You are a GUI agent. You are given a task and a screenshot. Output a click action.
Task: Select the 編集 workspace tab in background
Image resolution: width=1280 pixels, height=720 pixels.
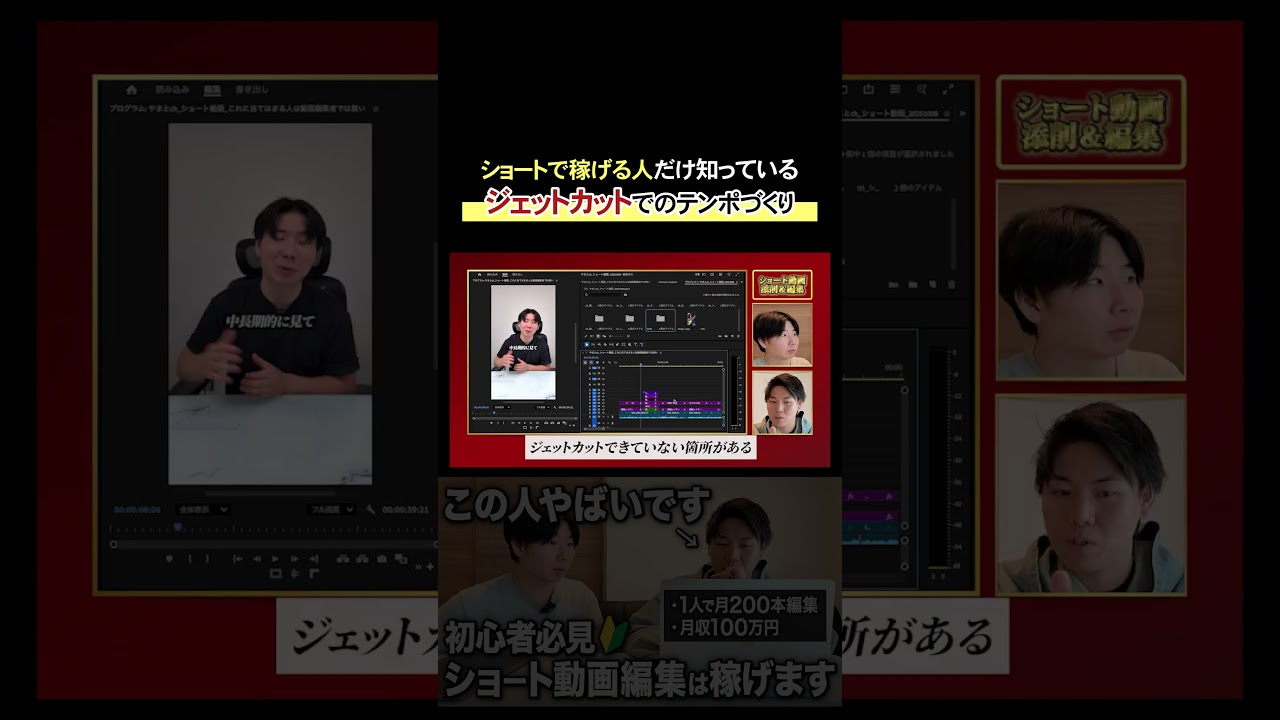tap(213, 90)
